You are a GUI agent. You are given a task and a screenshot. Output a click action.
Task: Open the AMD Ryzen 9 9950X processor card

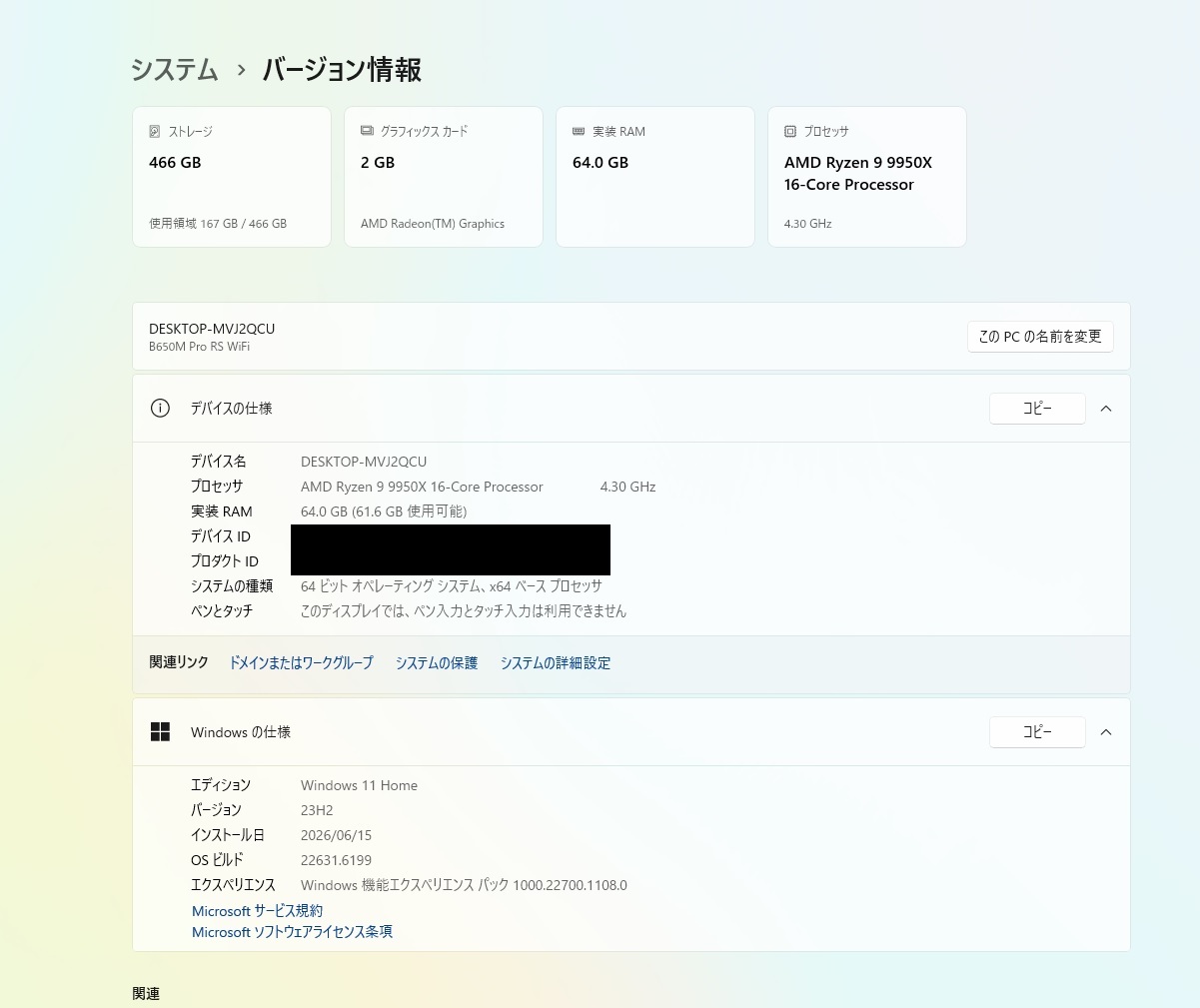click(867, 177)
